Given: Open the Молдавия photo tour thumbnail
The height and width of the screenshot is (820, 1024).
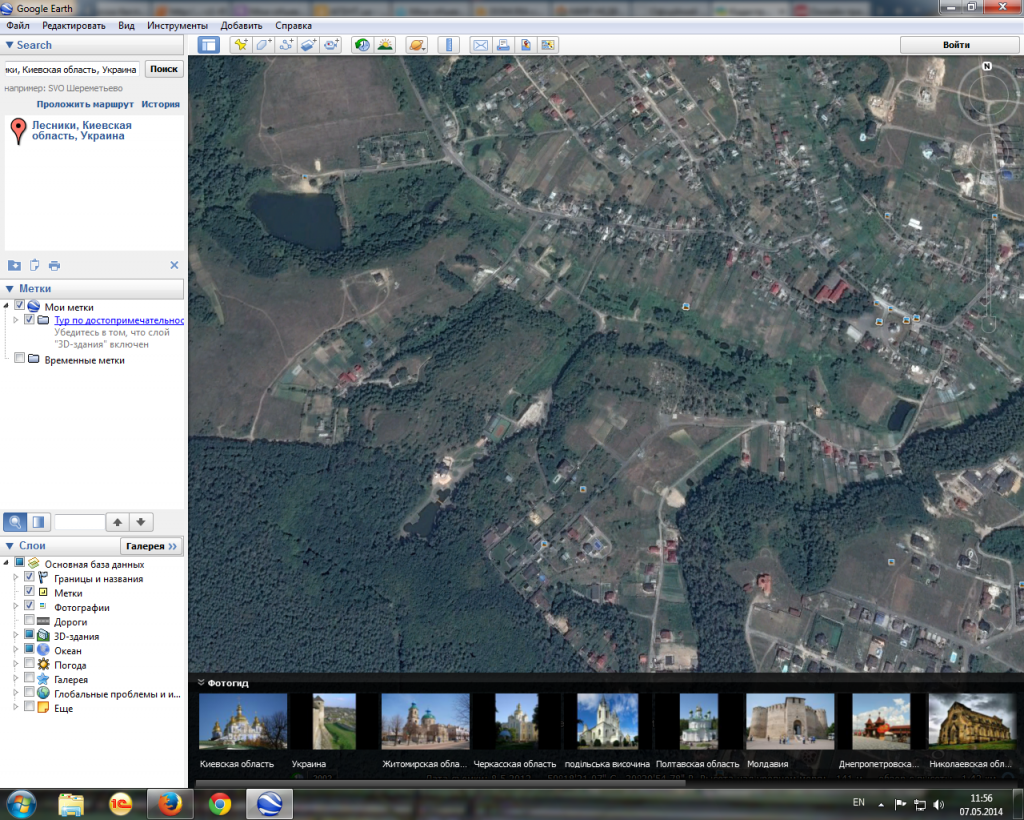Looking at the screenshot, I should coord(790,721).
